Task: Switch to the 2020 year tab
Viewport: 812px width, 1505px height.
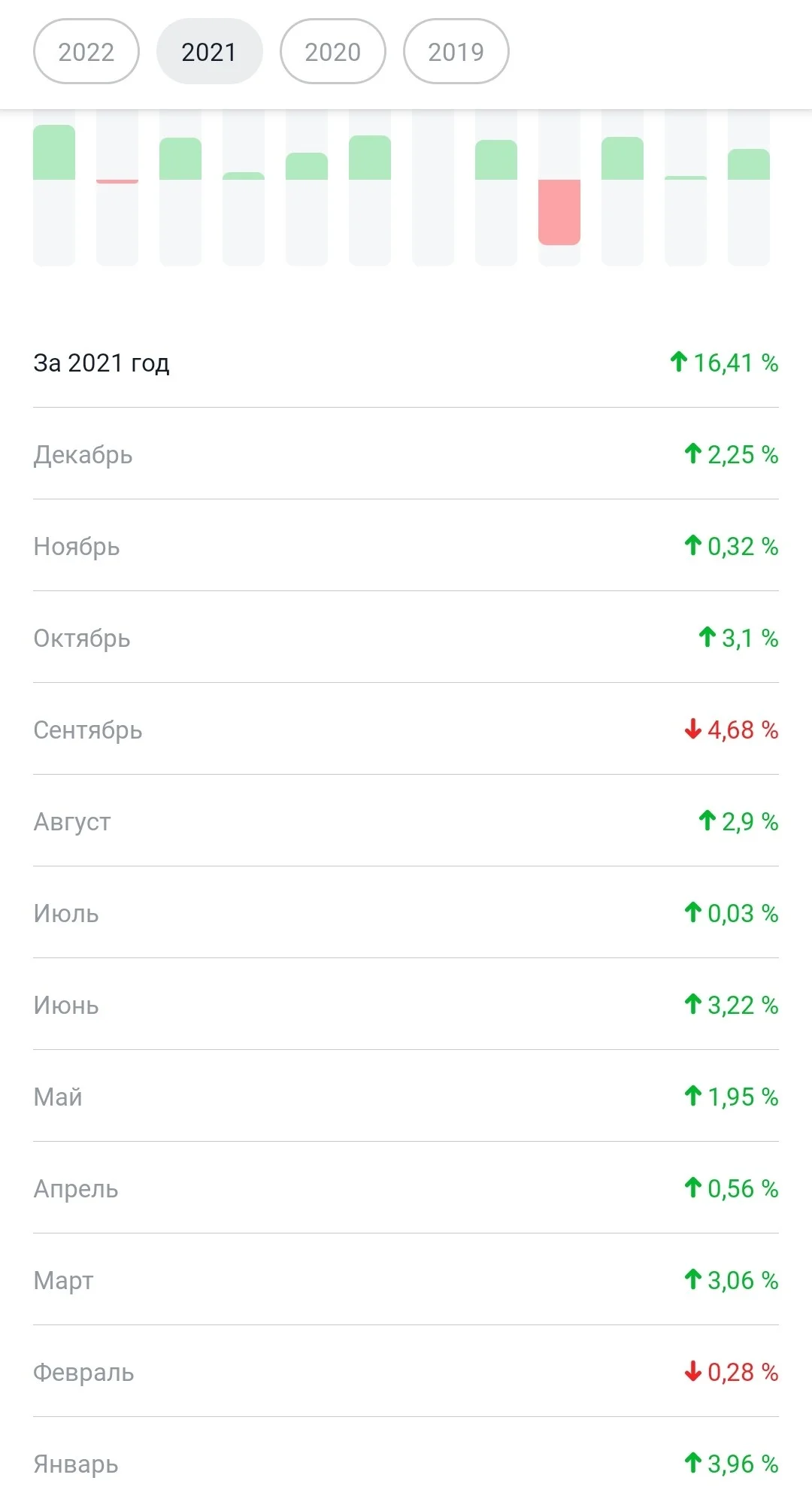Action: coord(333,51)
